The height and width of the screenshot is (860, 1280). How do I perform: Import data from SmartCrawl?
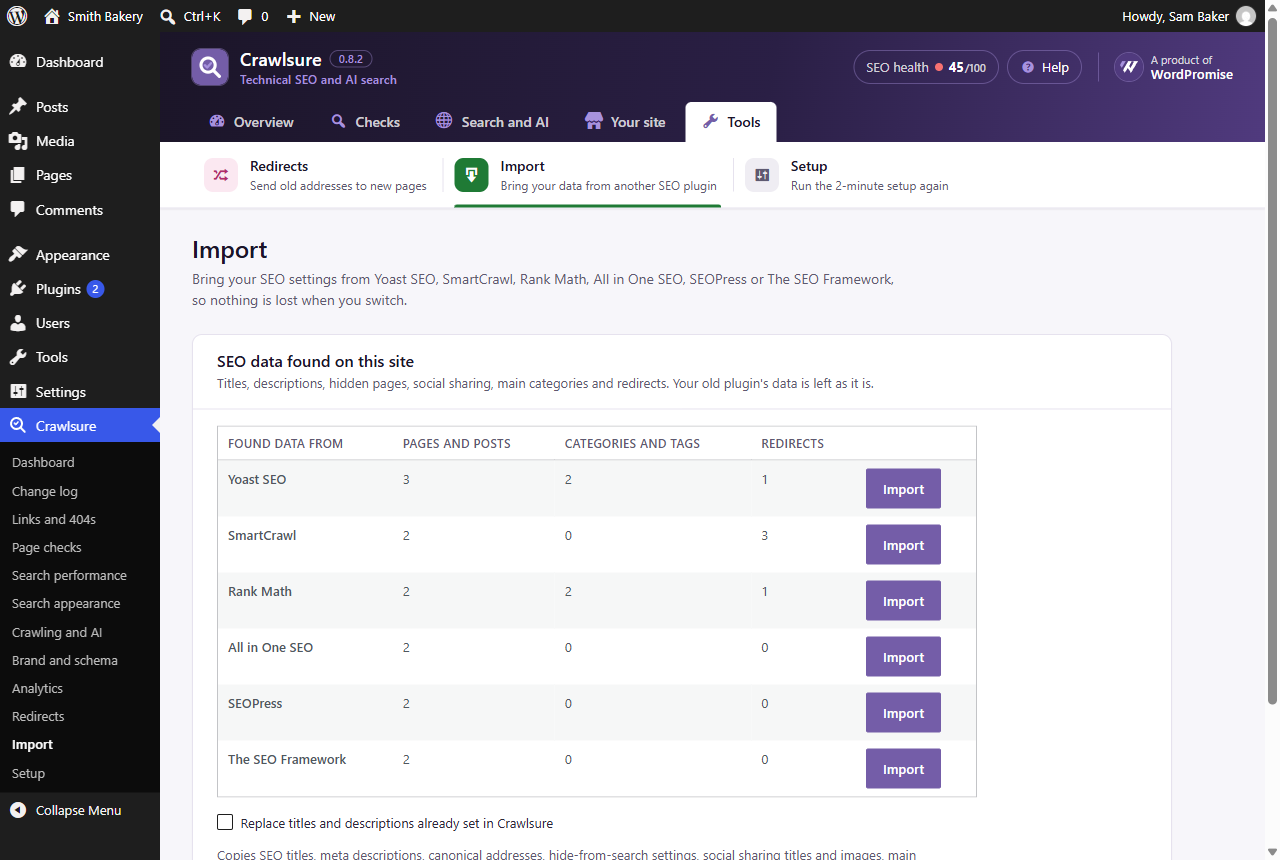click(903, 545)
